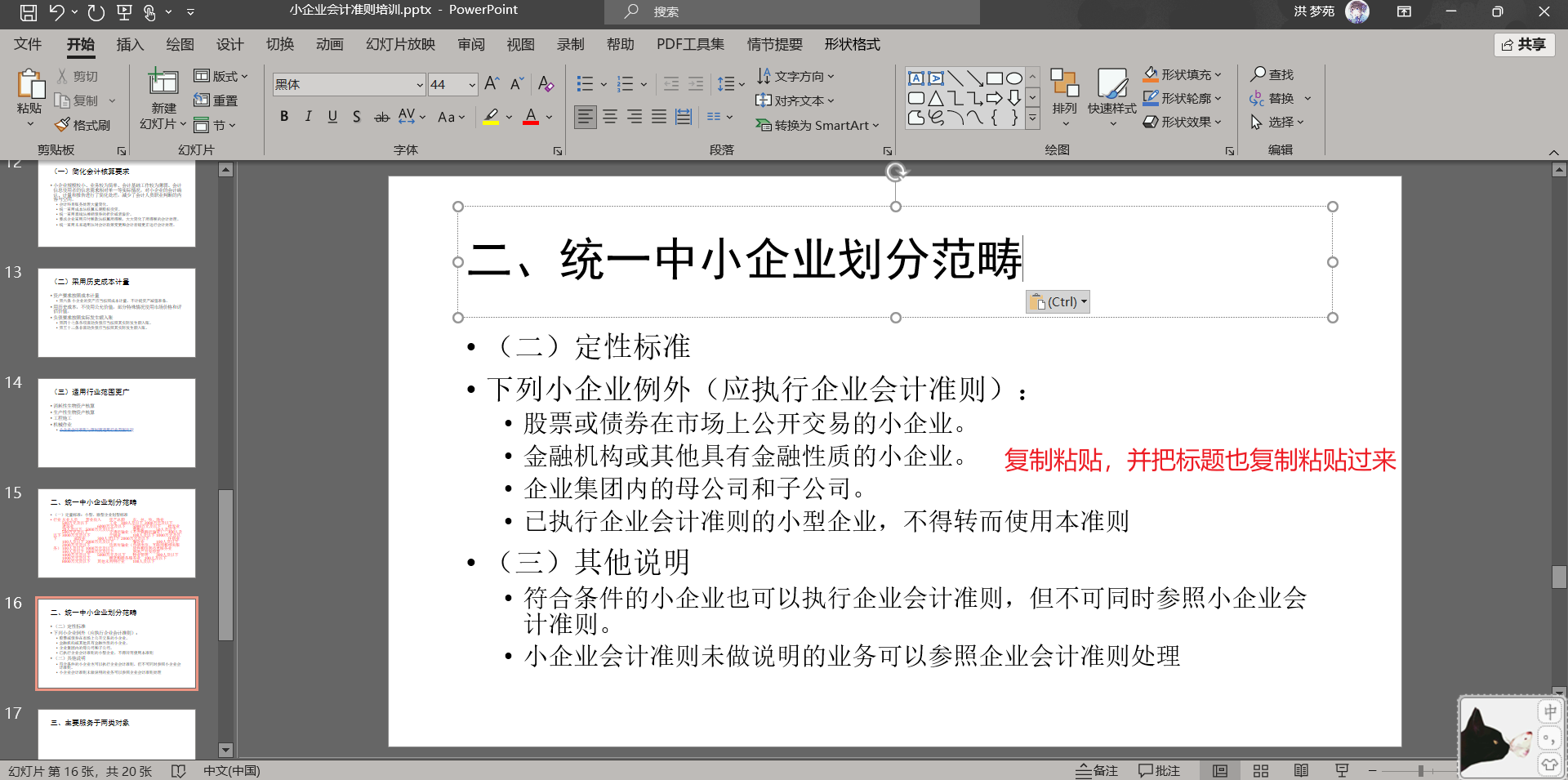Click the Reset (重置) slide icon
The image size is (1568, 780).
click(202, 100)
